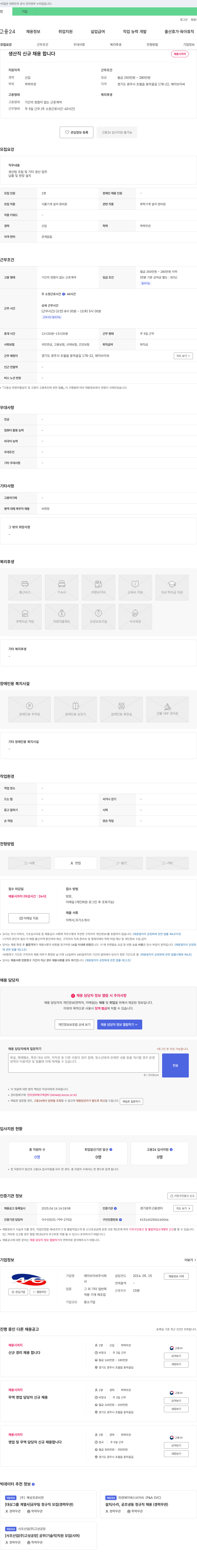Click the 로그인 link at top

(184, 19)
